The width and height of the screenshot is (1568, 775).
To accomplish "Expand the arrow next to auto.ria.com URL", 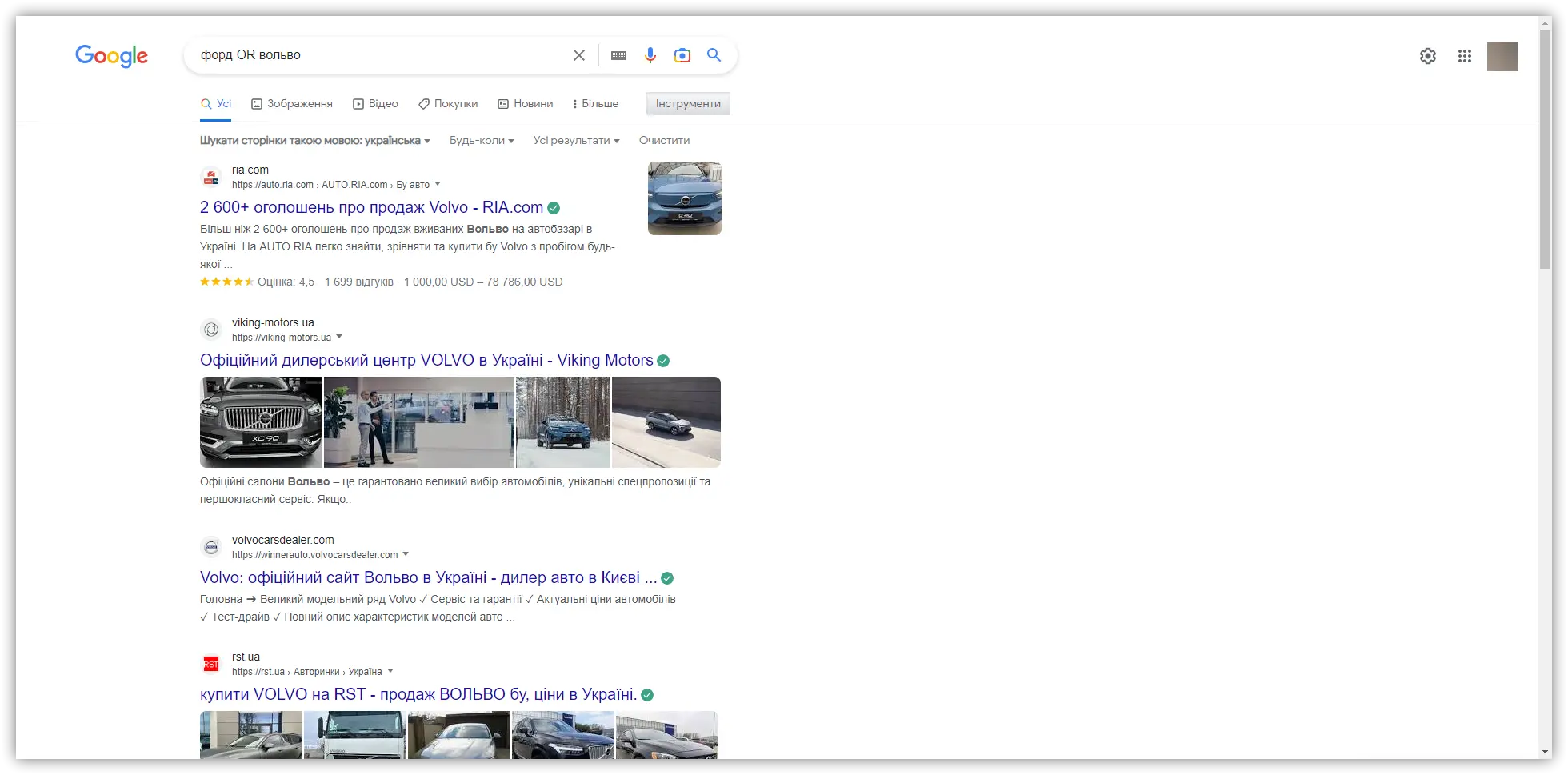I will coord(438,184).
